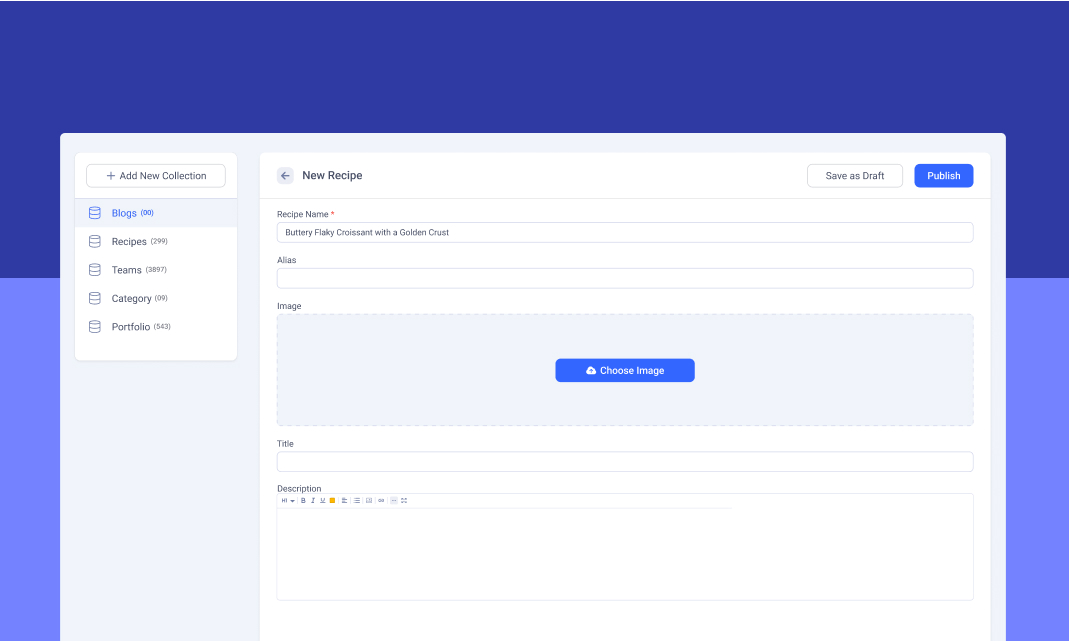Focus the Alias input field

(x=625, y=279)
